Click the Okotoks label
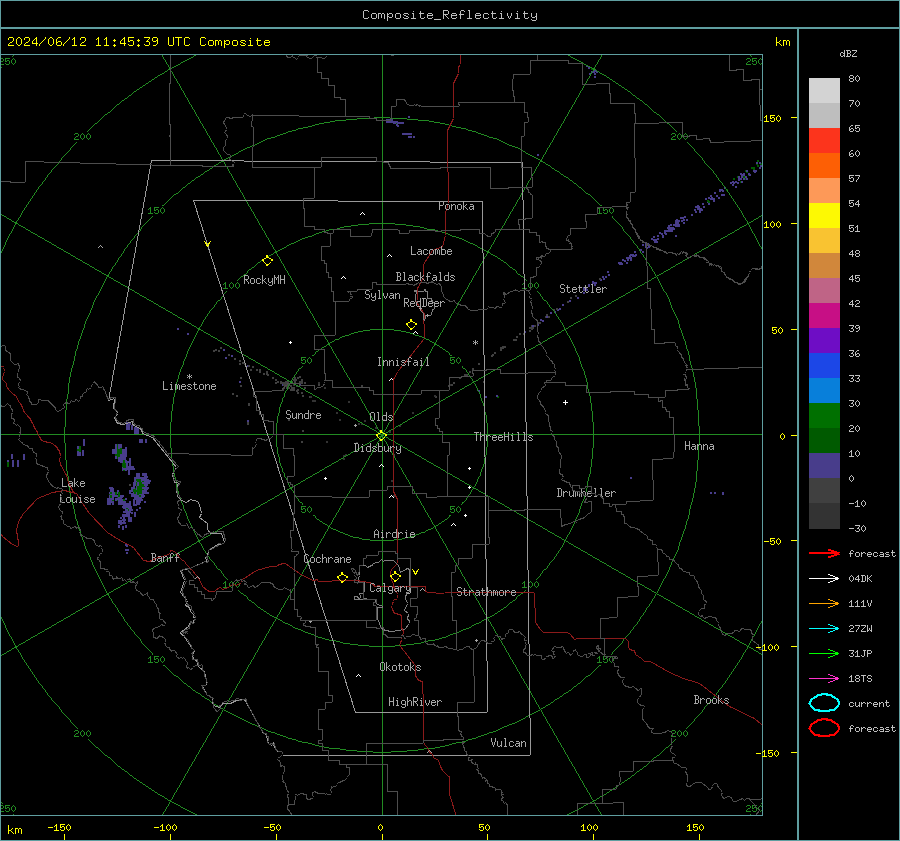900x841 pixels. (400, 667)
